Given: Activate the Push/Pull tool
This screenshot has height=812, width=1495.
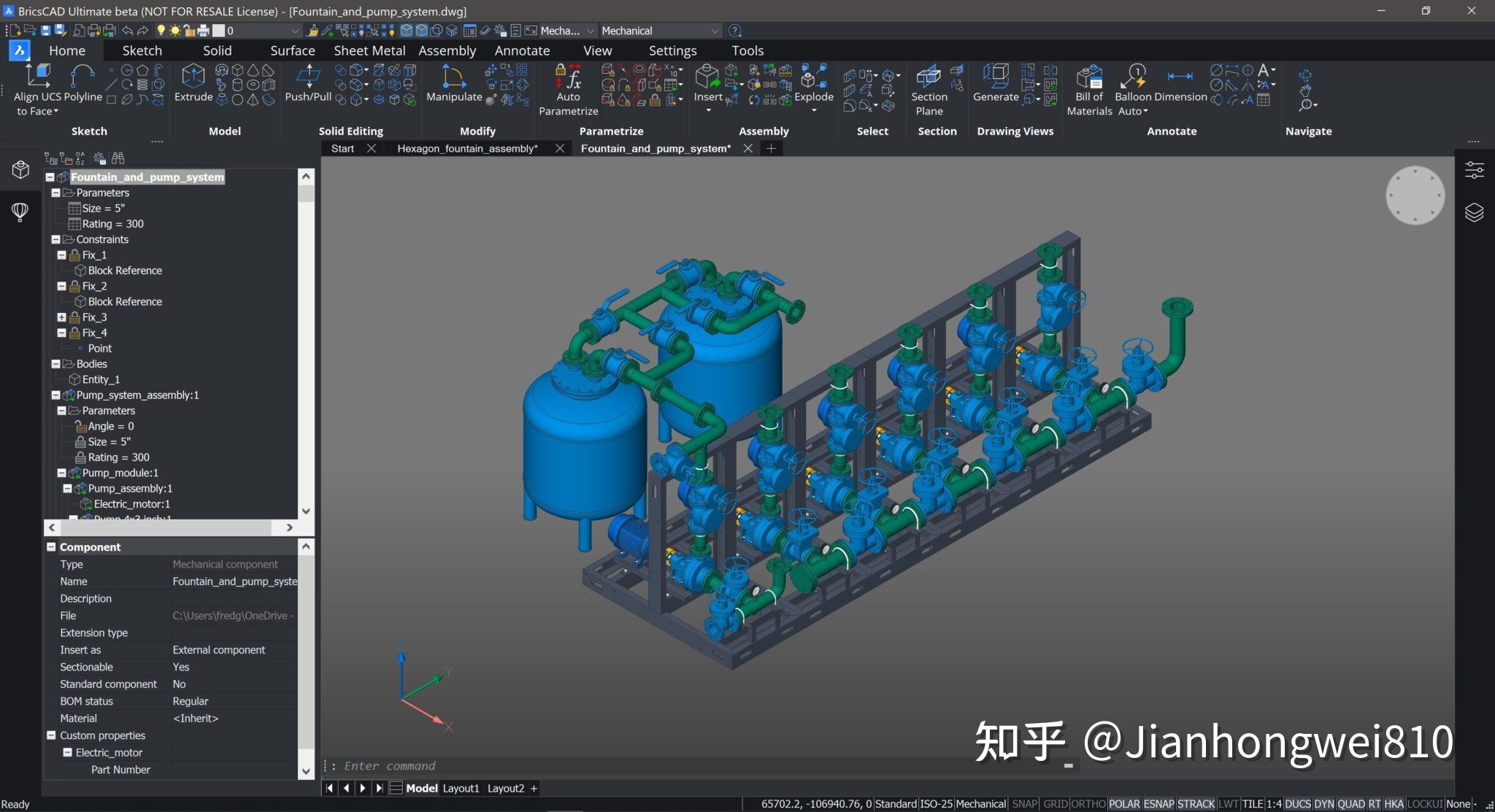Looking at the screenshot, I should point(307,84).
